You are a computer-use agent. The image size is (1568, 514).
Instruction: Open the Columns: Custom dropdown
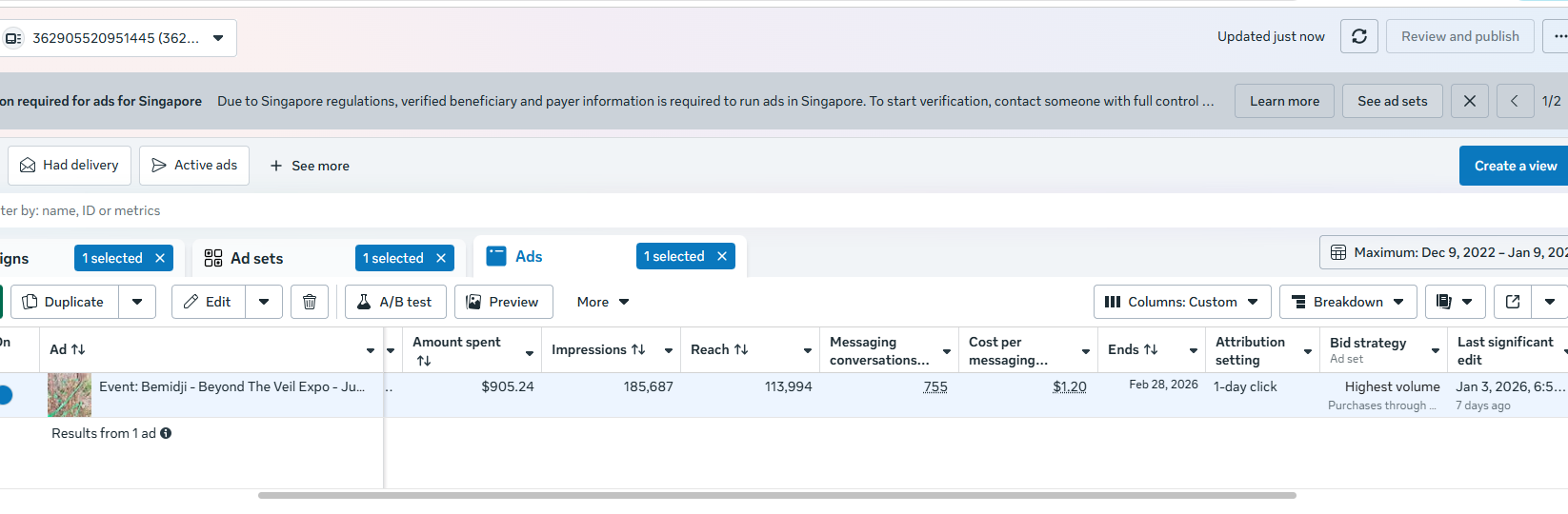pyautogui.click(x=1181, y=302)
